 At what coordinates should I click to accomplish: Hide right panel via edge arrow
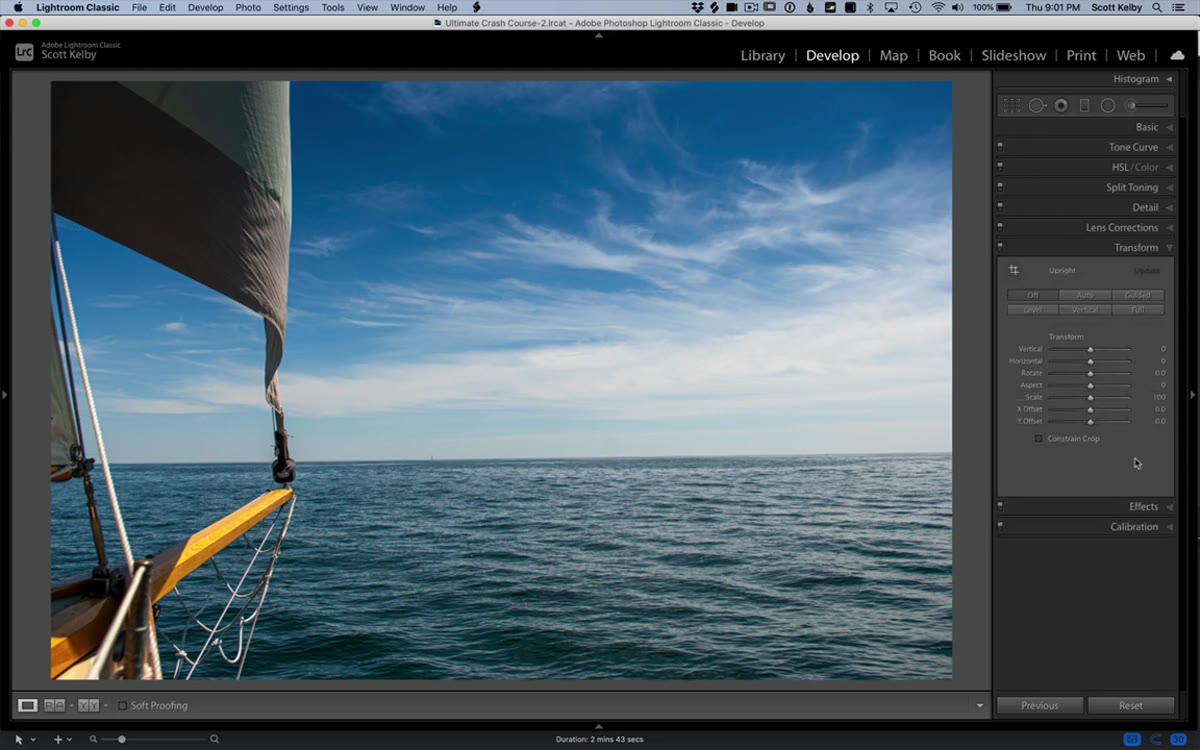[1193, 395]
